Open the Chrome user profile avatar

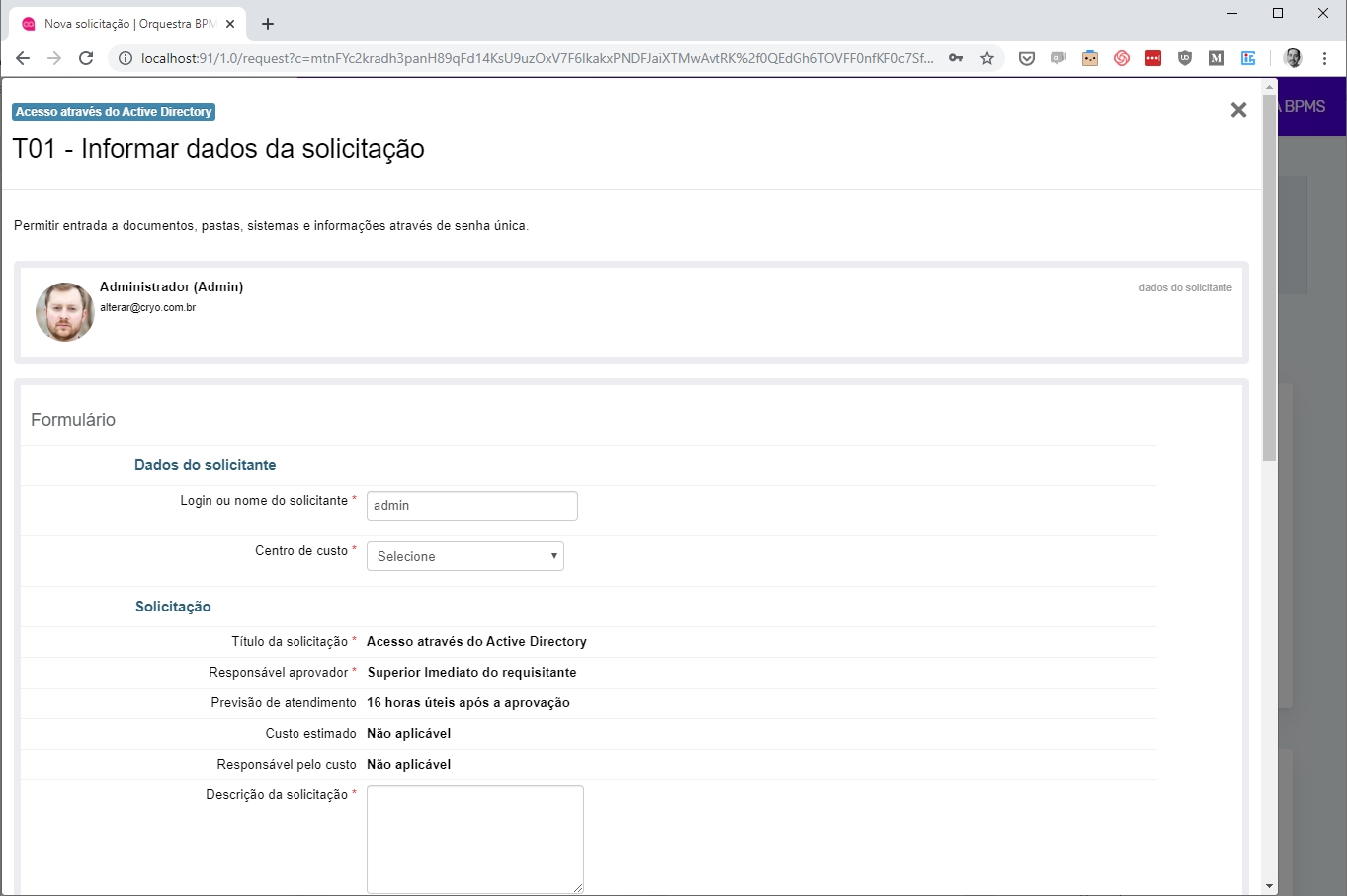point(1293,58)
